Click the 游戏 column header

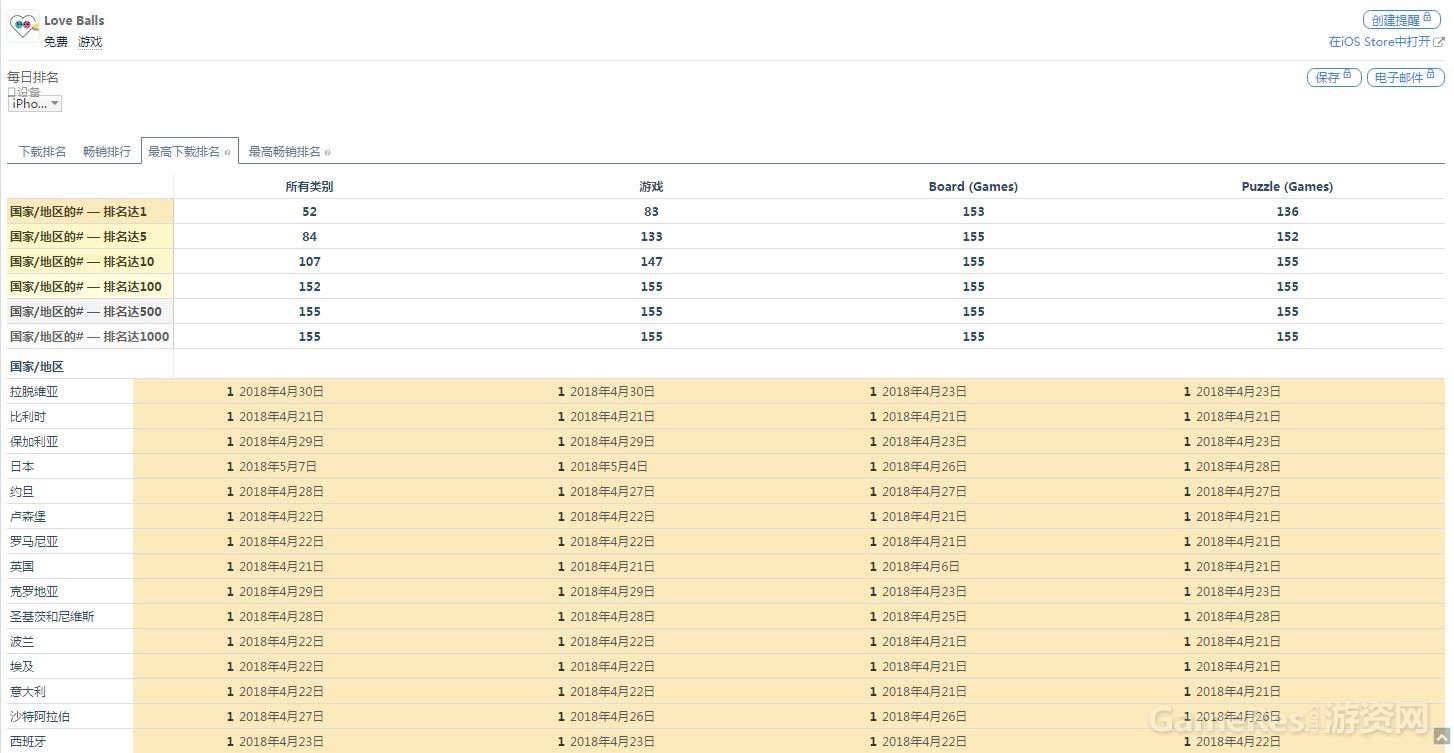click(652, 187)
